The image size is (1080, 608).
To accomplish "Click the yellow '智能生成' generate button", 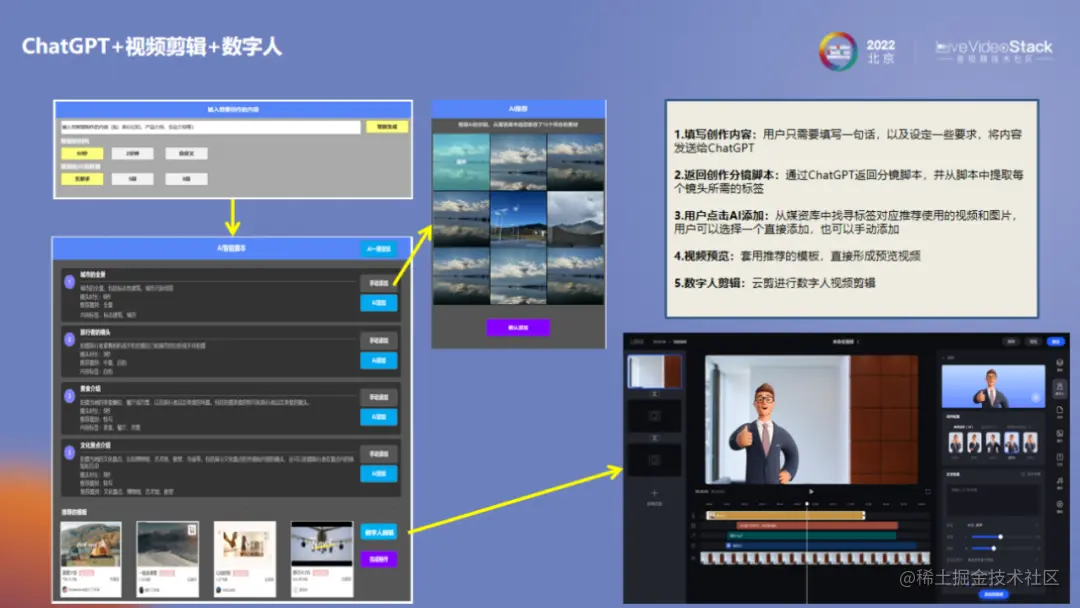I will tap(387, 127).
